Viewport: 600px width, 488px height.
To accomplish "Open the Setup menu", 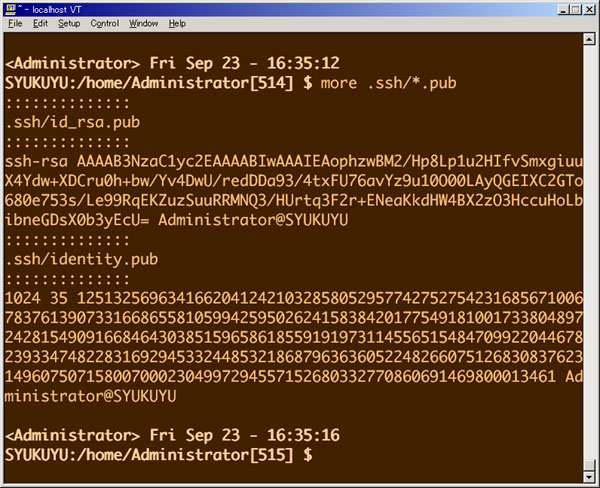I will (69, 22).
